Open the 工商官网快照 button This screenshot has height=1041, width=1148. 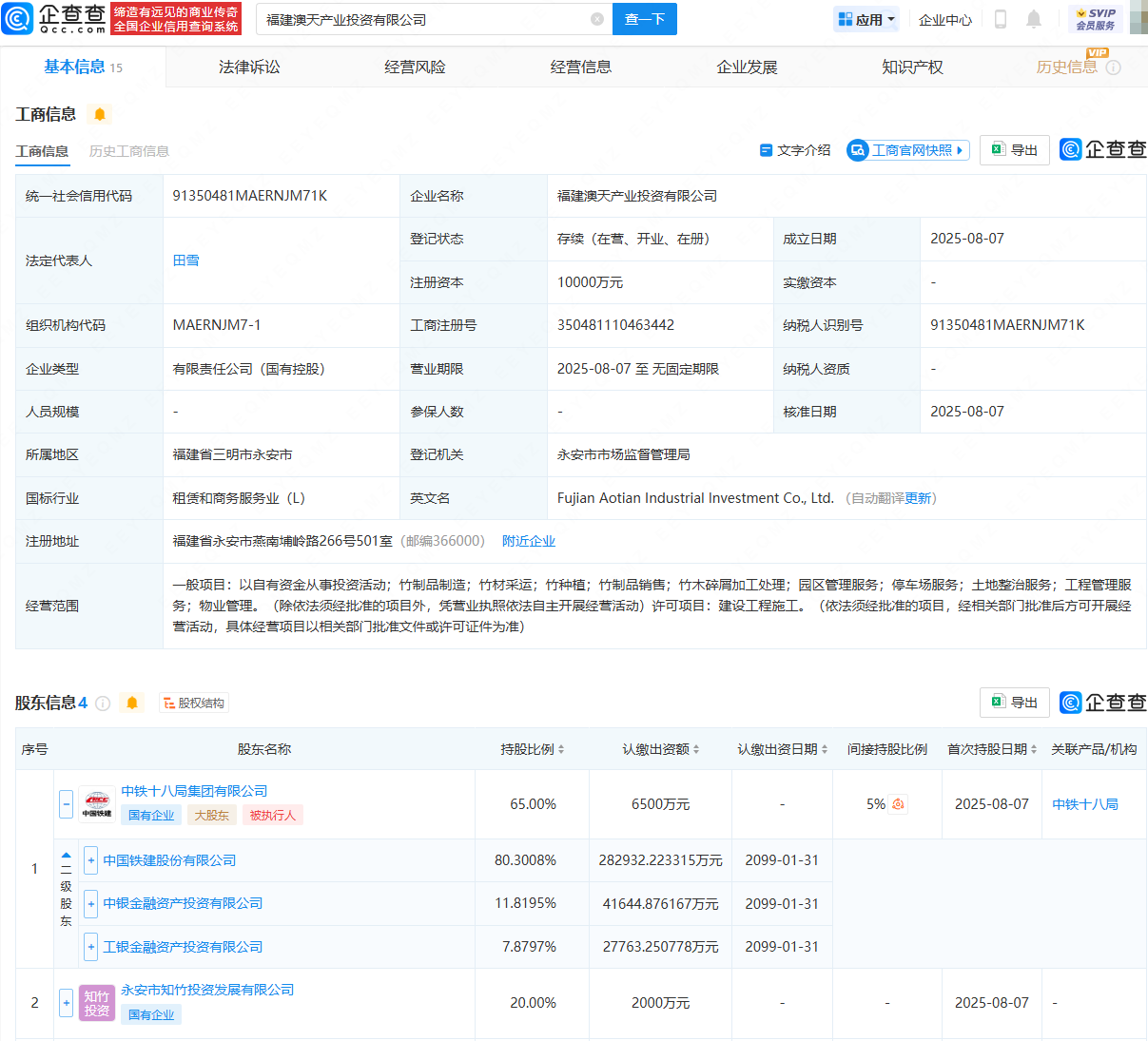click(908, 150)
